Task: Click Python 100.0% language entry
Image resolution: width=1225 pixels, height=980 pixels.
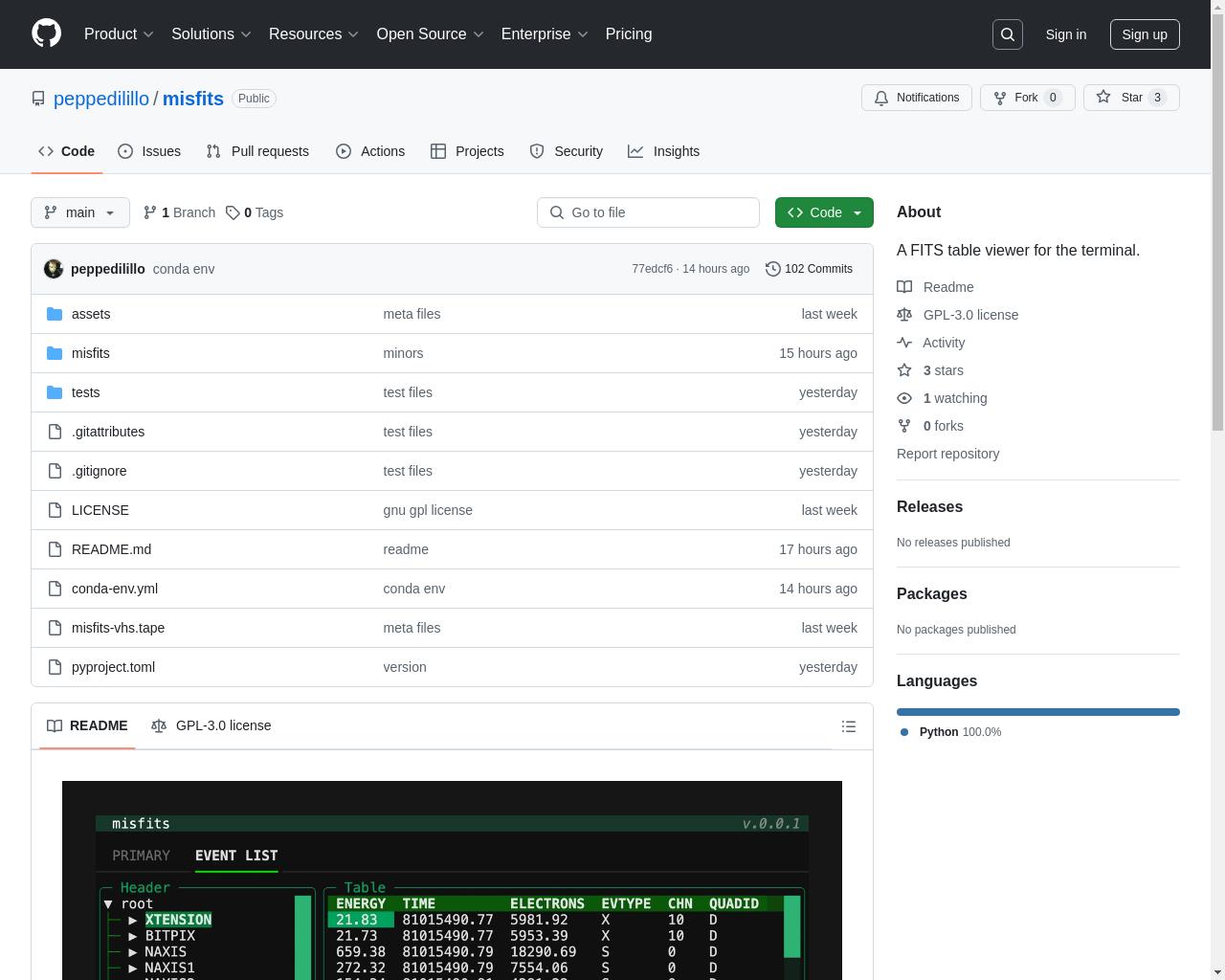Action: point(952,732)
